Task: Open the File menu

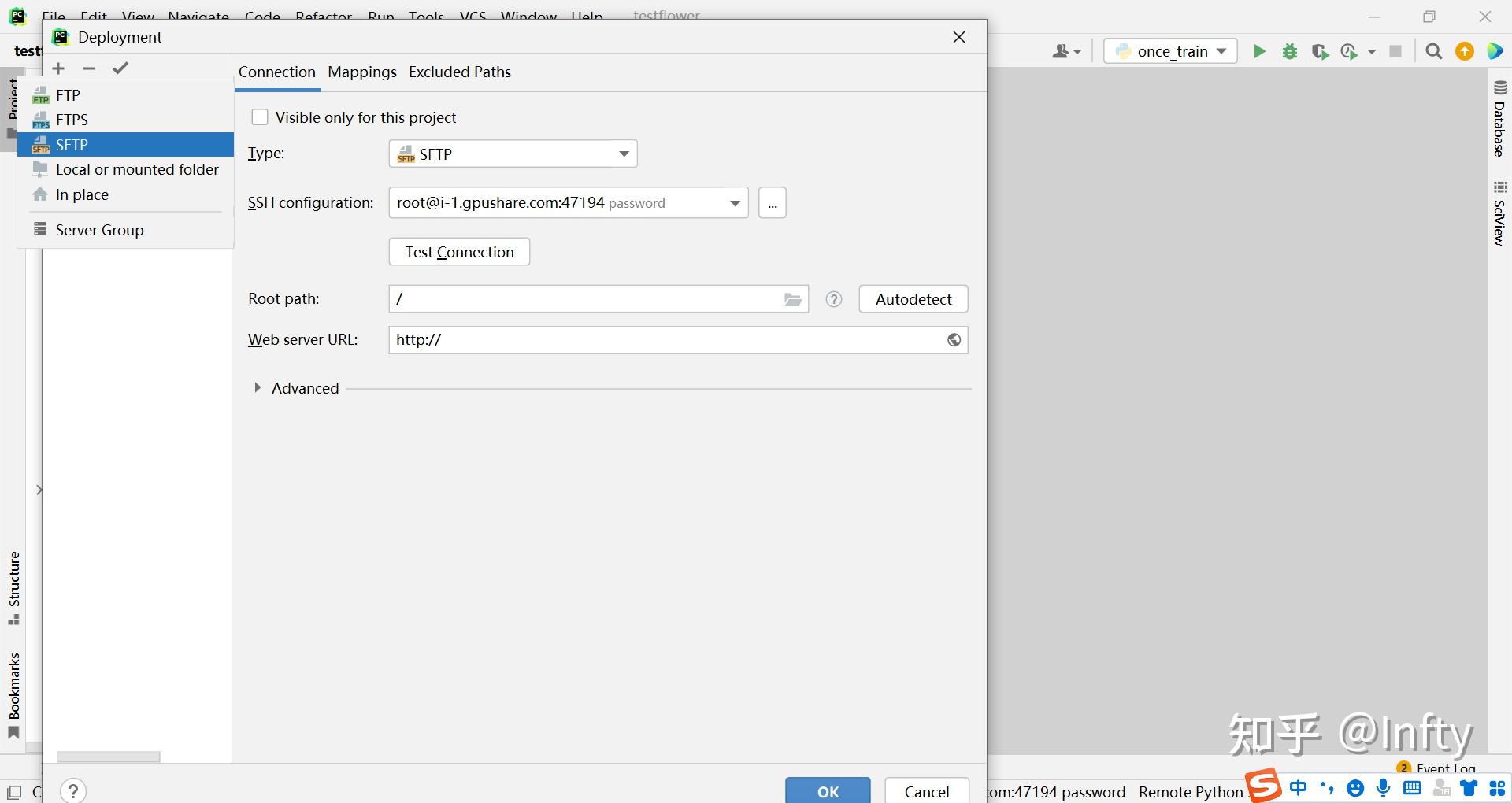Action: [54, 17]
